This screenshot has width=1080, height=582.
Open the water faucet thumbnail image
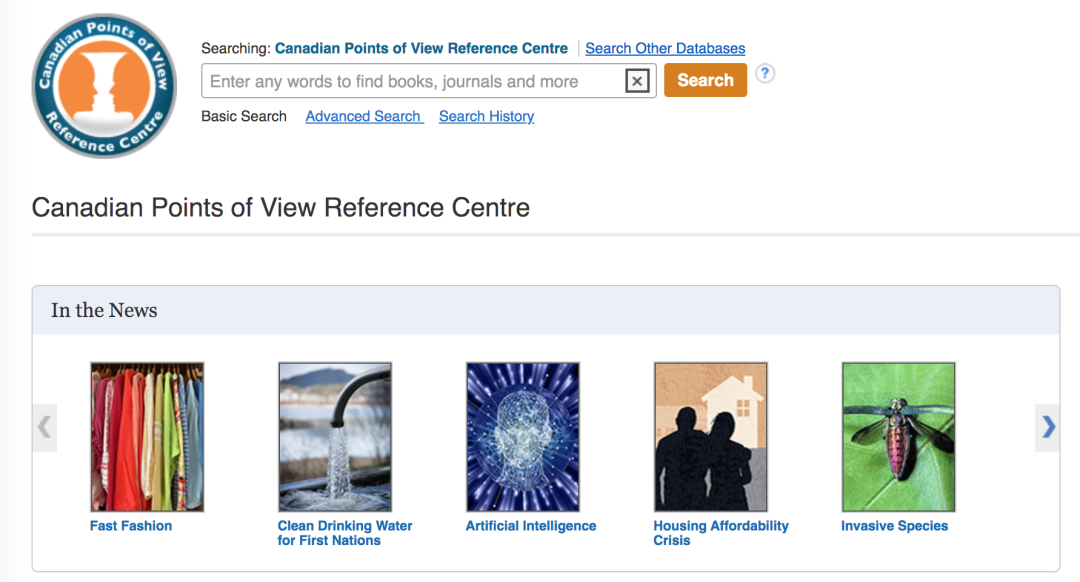335,437
